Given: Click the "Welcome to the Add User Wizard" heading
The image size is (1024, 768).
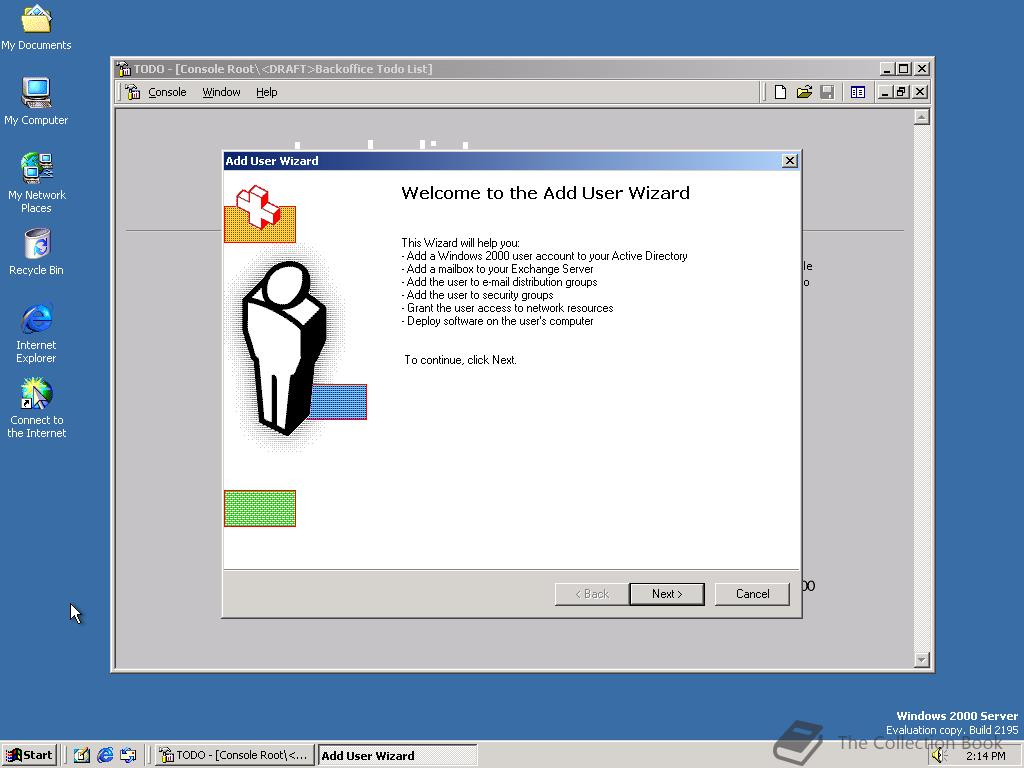Looking at the screenshot, I should (545, 193).
